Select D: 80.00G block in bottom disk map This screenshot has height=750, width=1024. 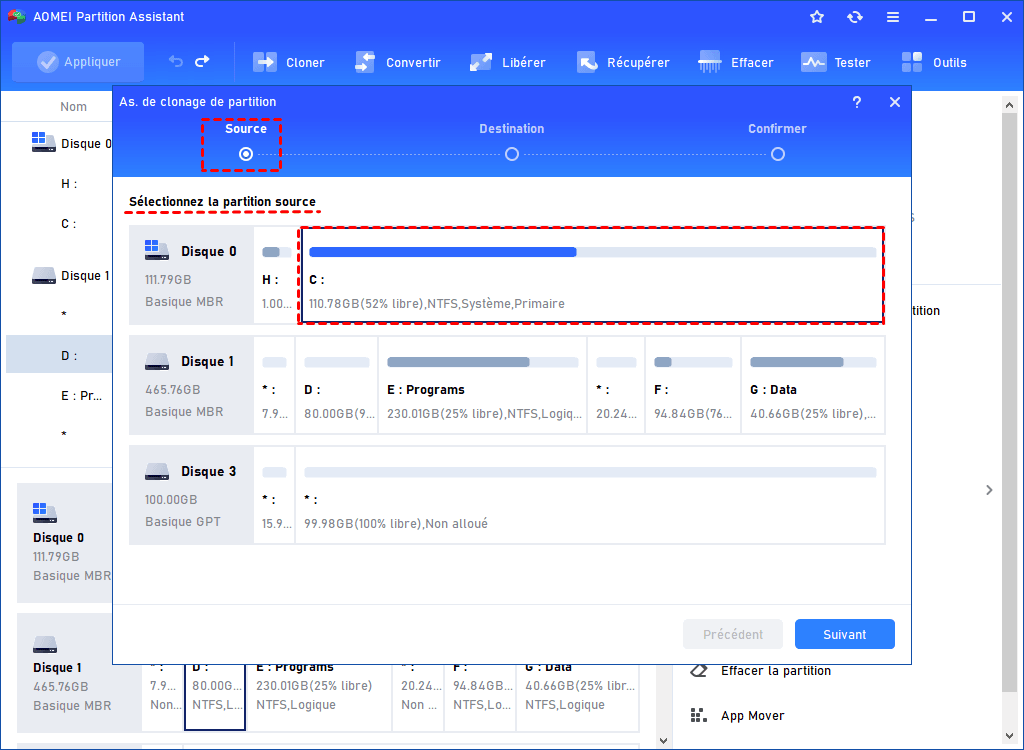(x=215, y=696)
